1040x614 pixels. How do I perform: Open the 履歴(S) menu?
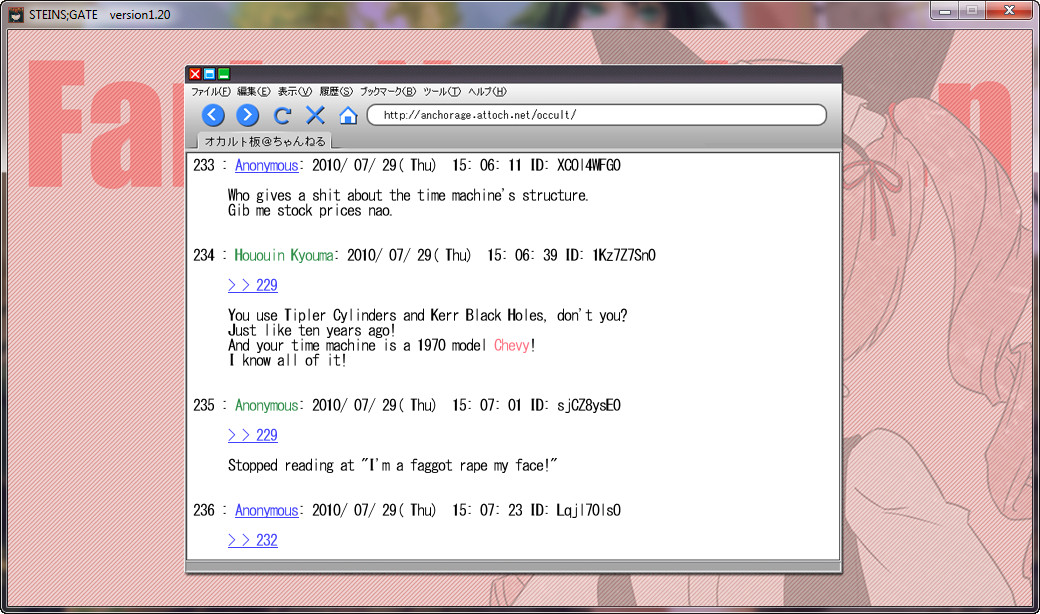(336, 92)
